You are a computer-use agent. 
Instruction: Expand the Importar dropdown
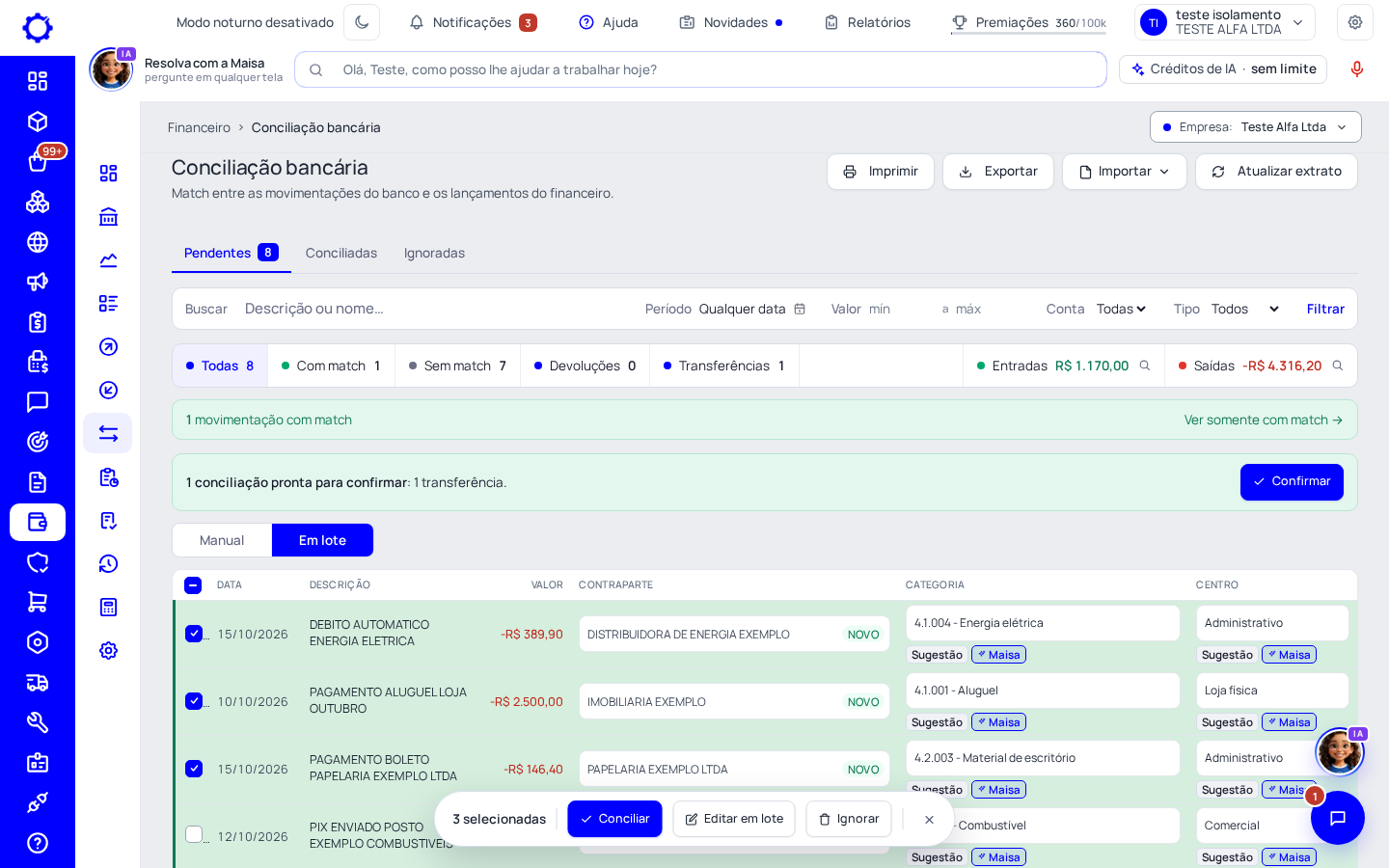pos(1124,172)
